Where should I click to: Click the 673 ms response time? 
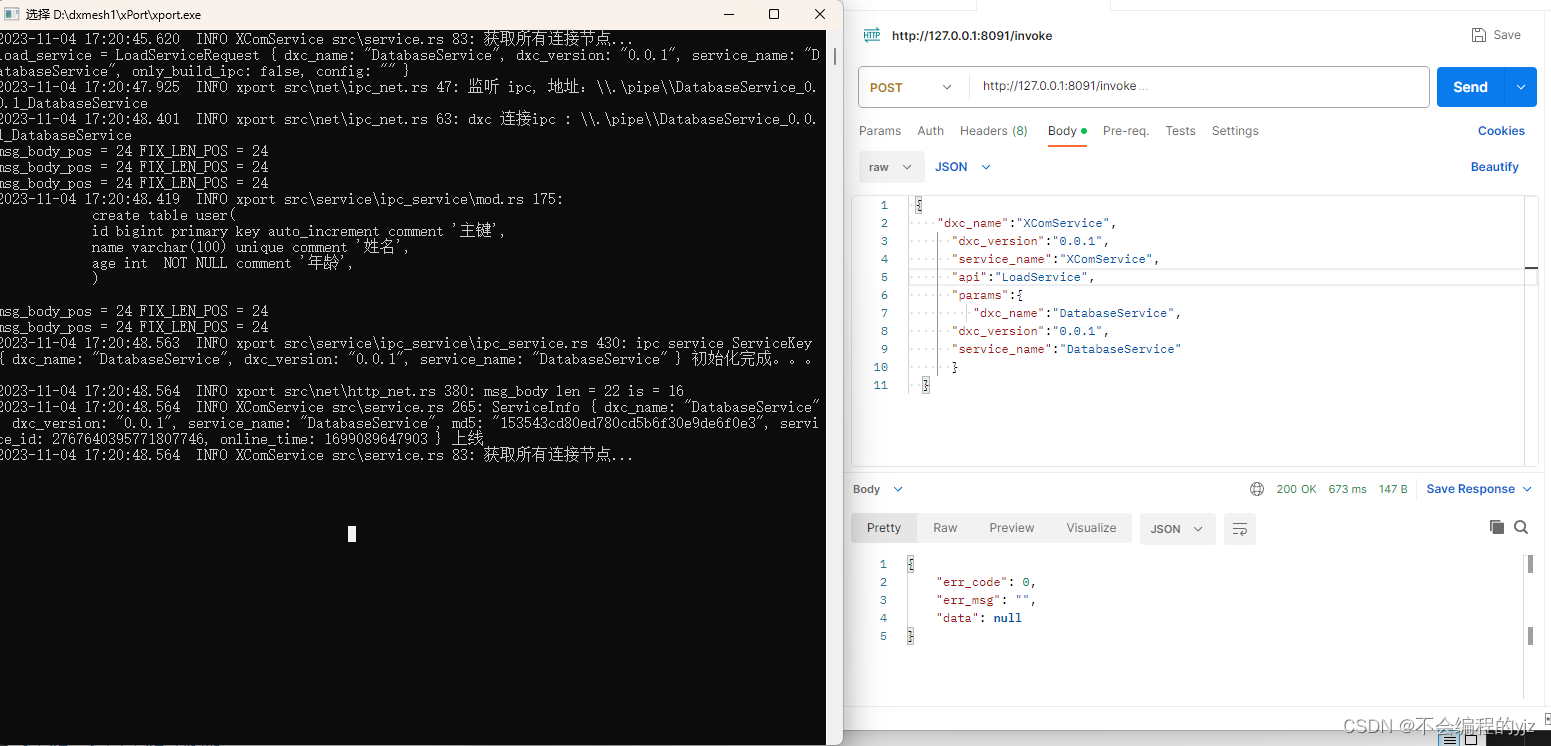tap(1347, 489)
